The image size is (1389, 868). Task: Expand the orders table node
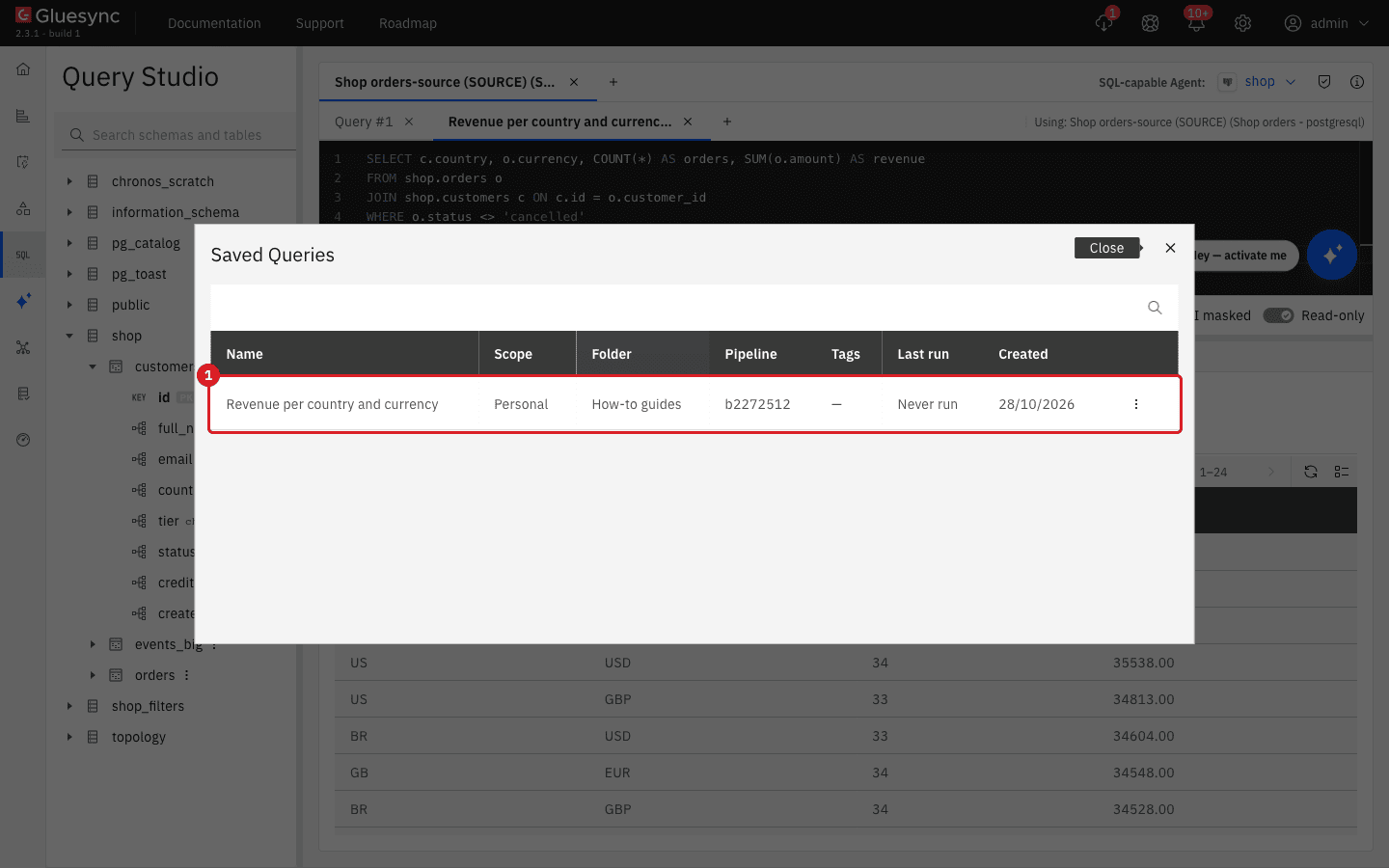coord(93,675)
